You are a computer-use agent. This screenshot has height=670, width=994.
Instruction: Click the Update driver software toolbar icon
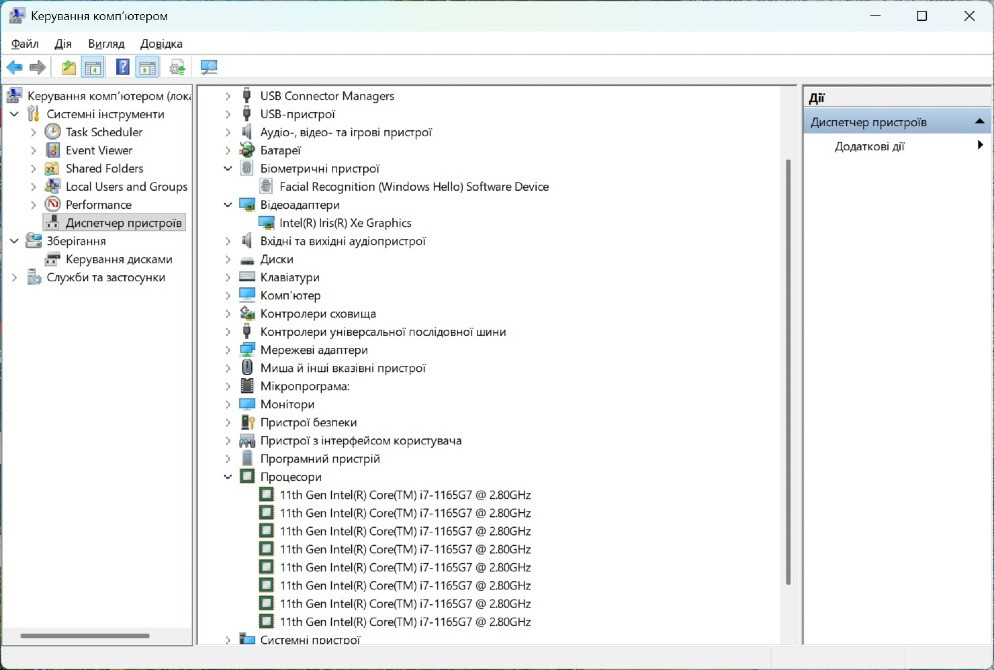177,68
